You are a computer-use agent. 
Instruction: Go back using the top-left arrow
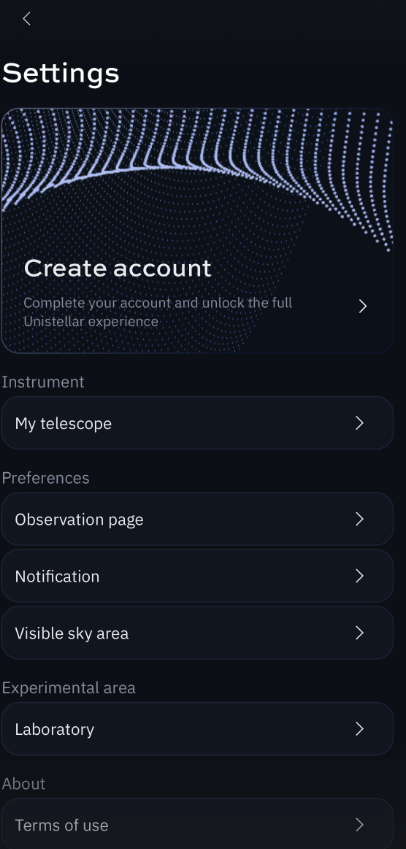[26, 19]
